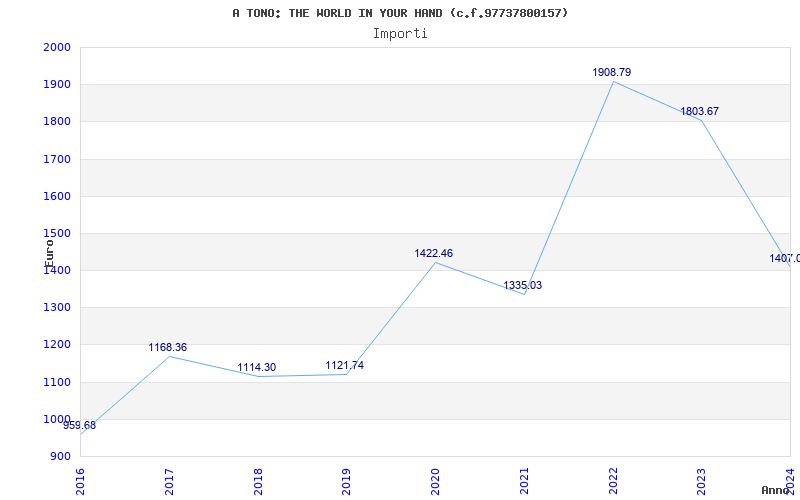
Task: Click the x-axis year 2016
Action: pos(80,481)
